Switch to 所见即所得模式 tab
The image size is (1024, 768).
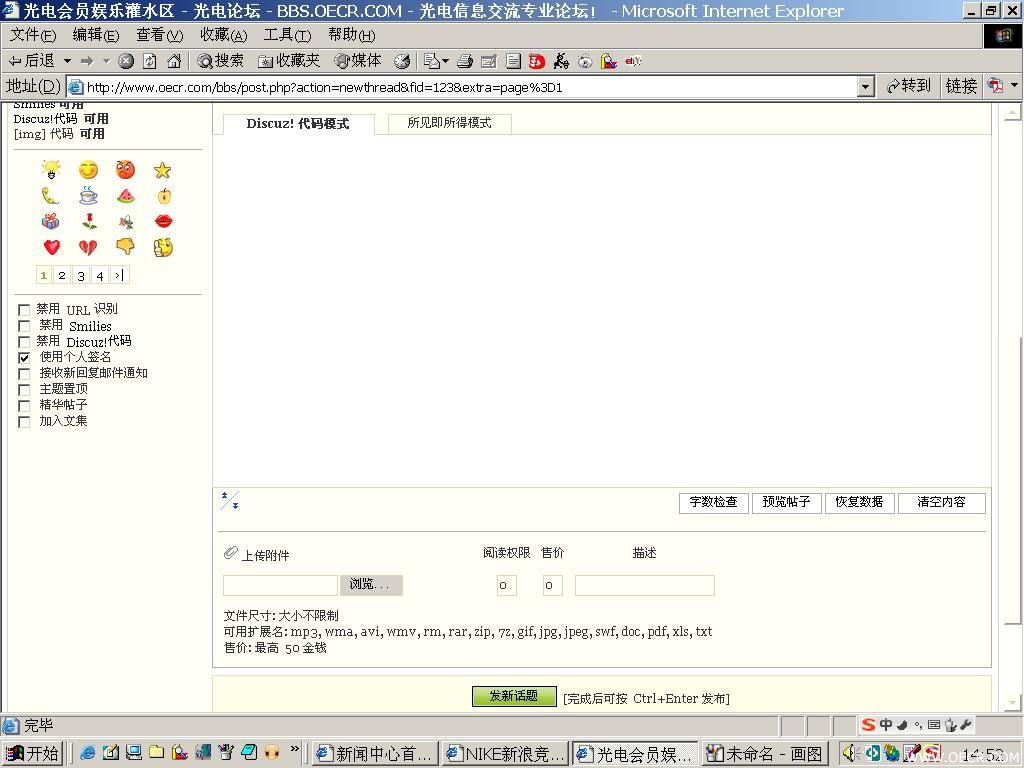click(x=449, y=123)
